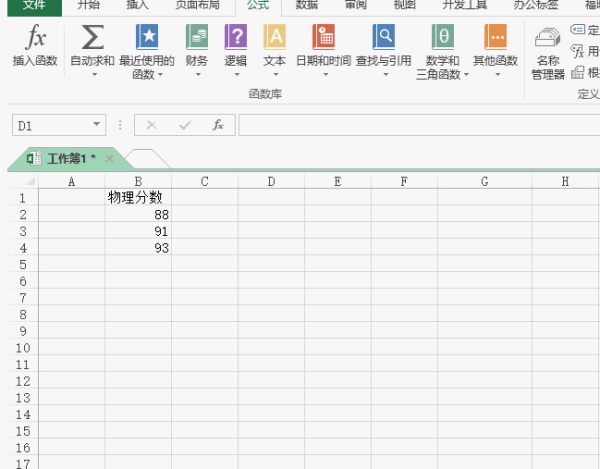Select column G header
Screen dimensions: 600x469
click(484, 181)
